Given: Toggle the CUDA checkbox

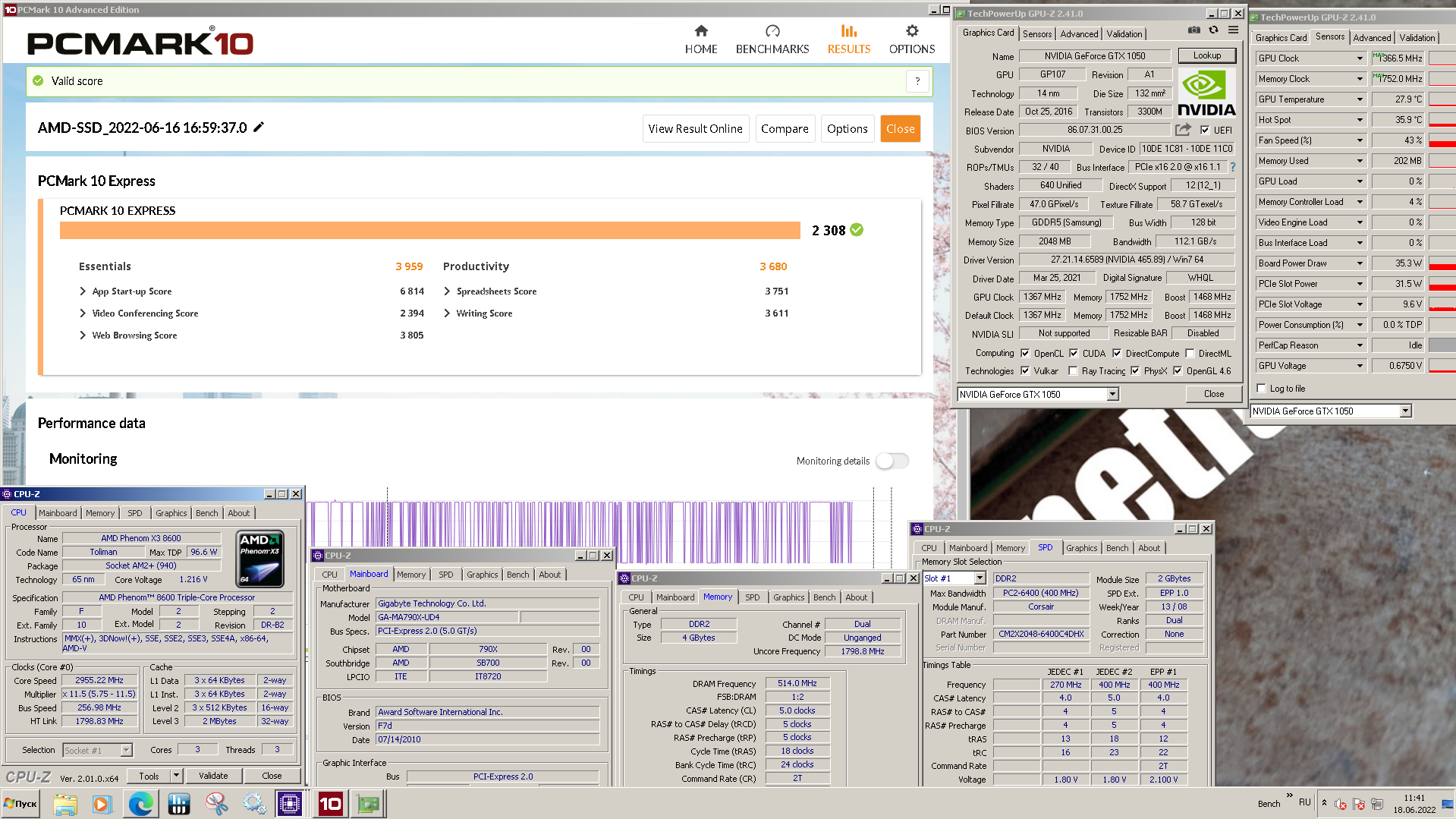Looking at the screenshot, I should 1074,353.
